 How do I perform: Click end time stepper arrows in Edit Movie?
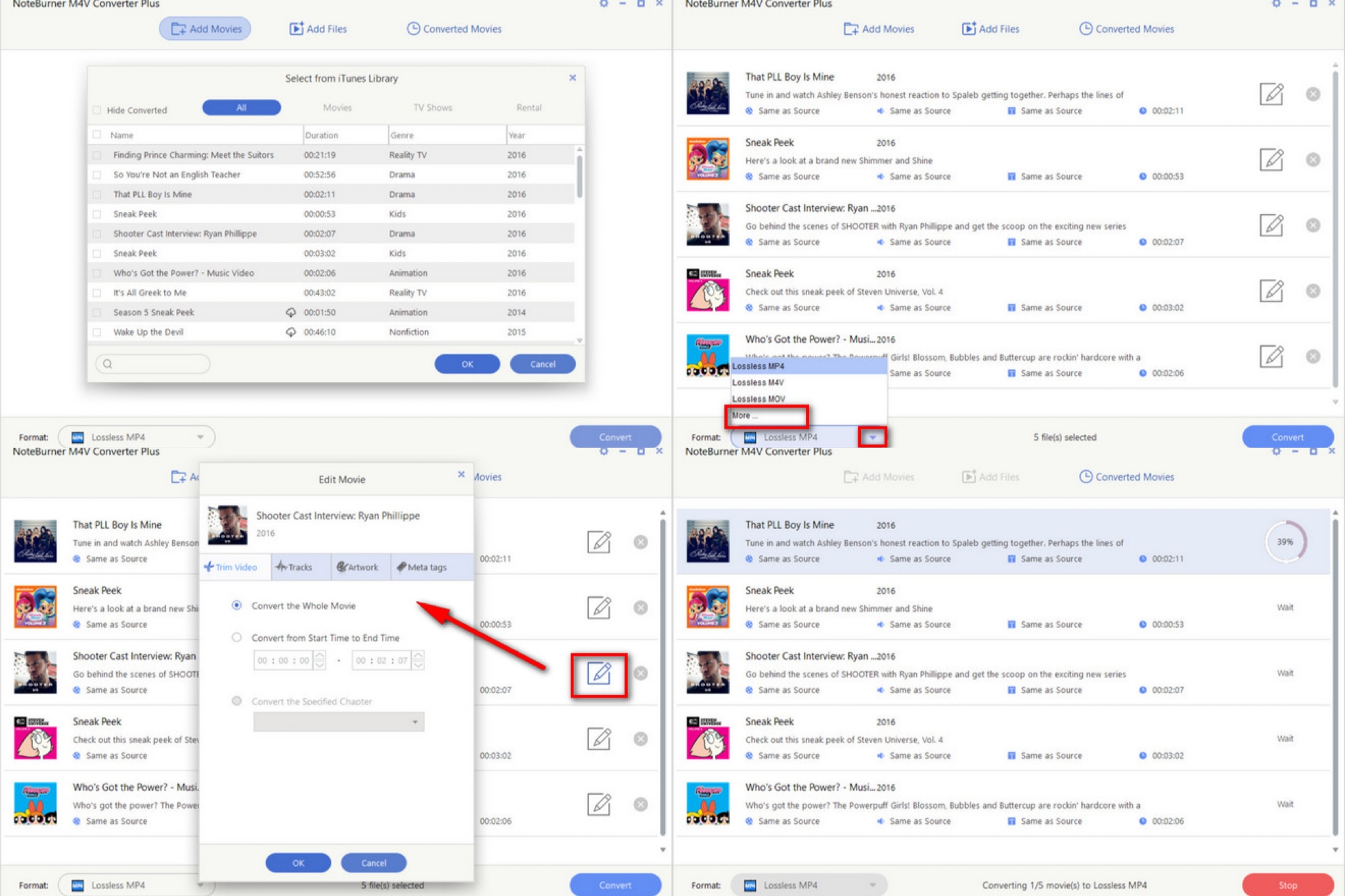pyautogui.click(x=418, y=660)
